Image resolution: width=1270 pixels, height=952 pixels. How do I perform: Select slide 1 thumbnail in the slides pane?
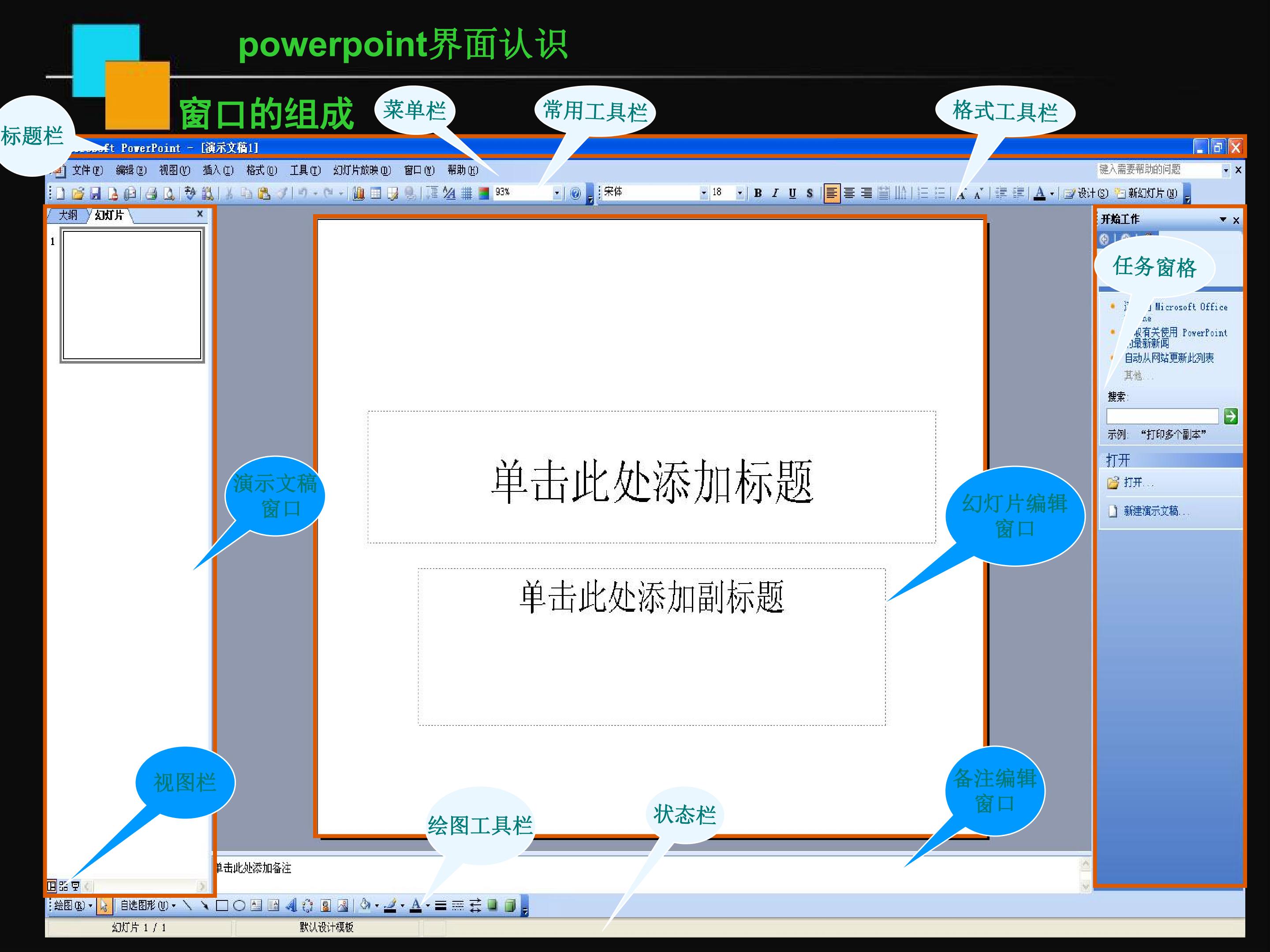coord(132,296)
